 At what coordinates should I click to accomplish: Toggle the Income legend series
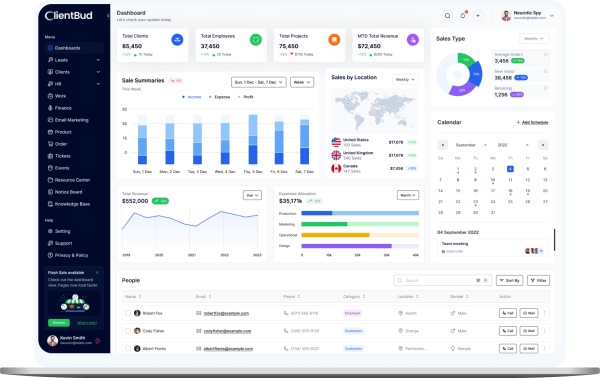pyautogui.click(x=192, y=97)
